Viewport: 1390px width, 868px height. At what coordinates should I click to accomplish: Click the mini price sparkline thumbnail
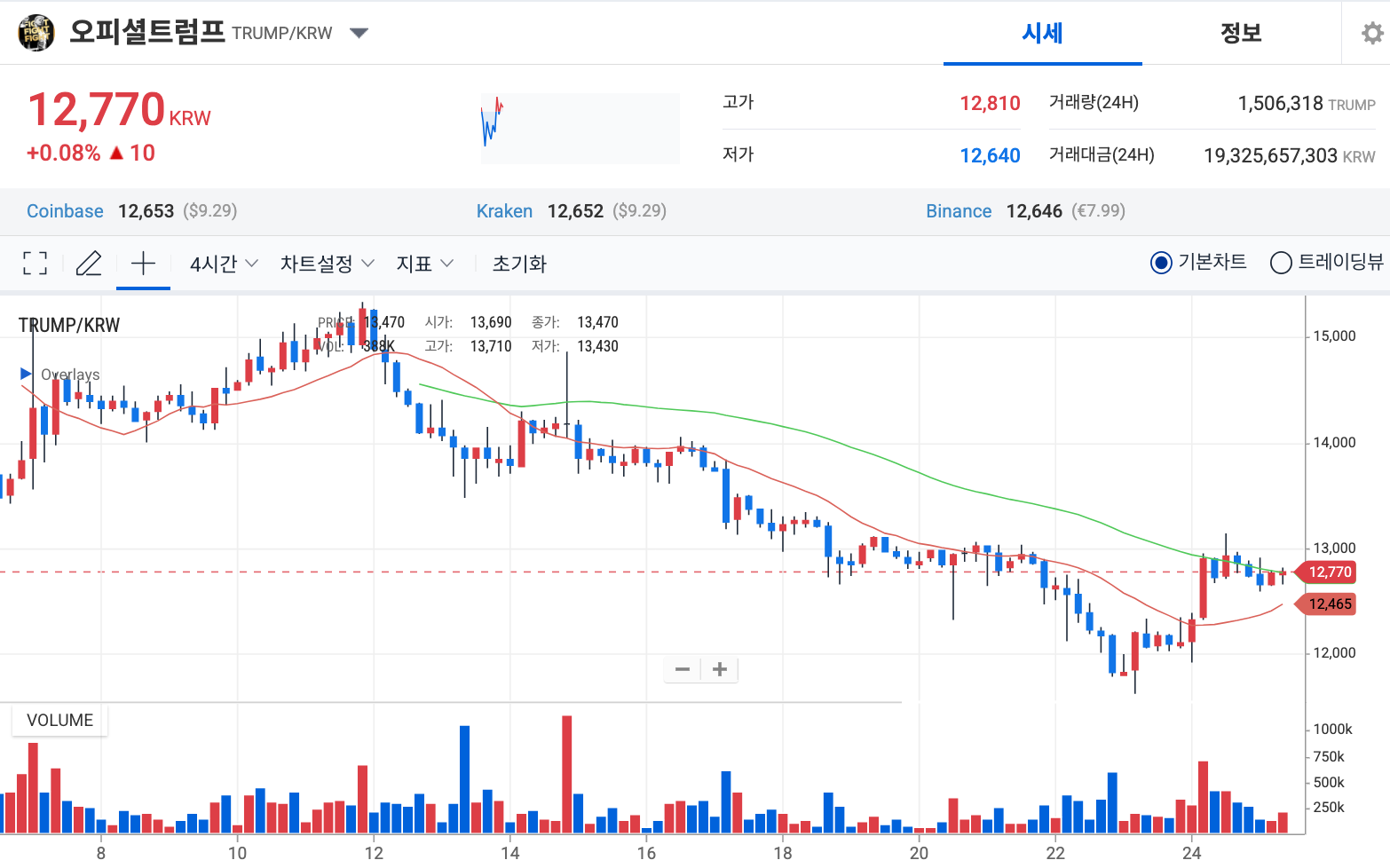click(580, 129)
